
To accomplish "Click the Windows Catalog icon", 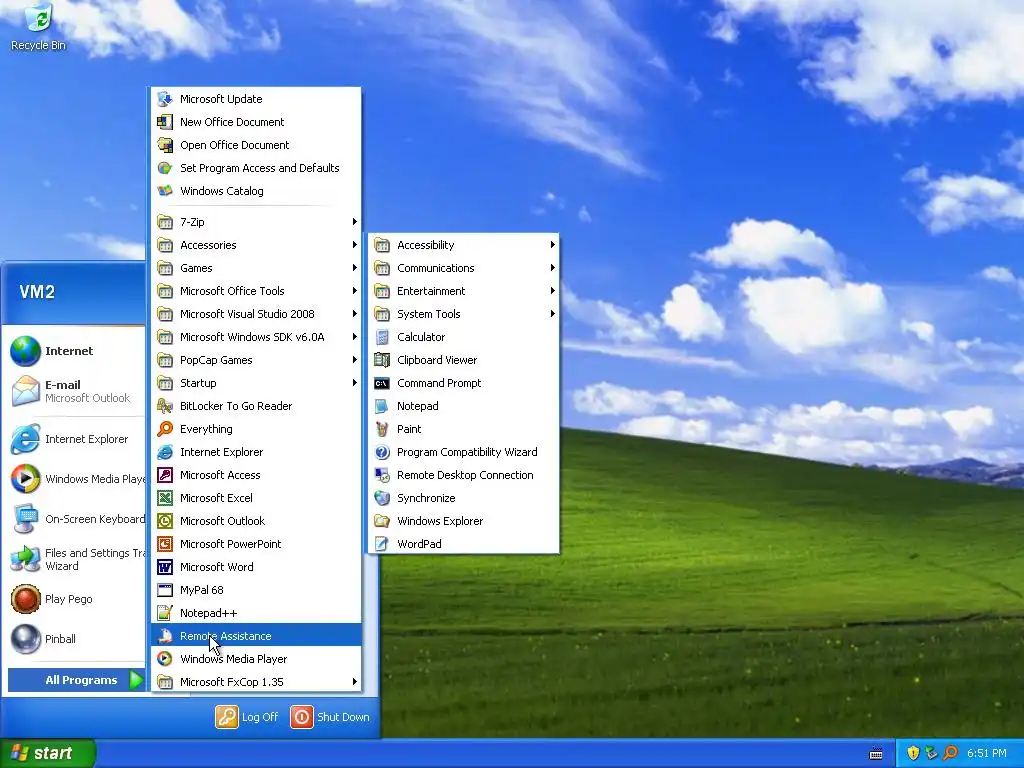I will (165, 191).
